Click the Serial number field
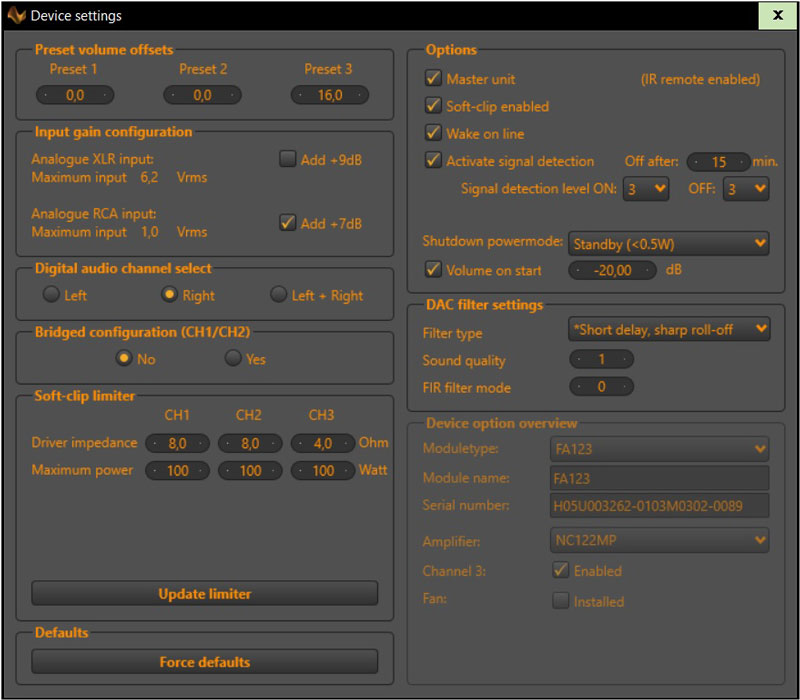Viewport: 800px width, 700px height. tap(659, 506)
